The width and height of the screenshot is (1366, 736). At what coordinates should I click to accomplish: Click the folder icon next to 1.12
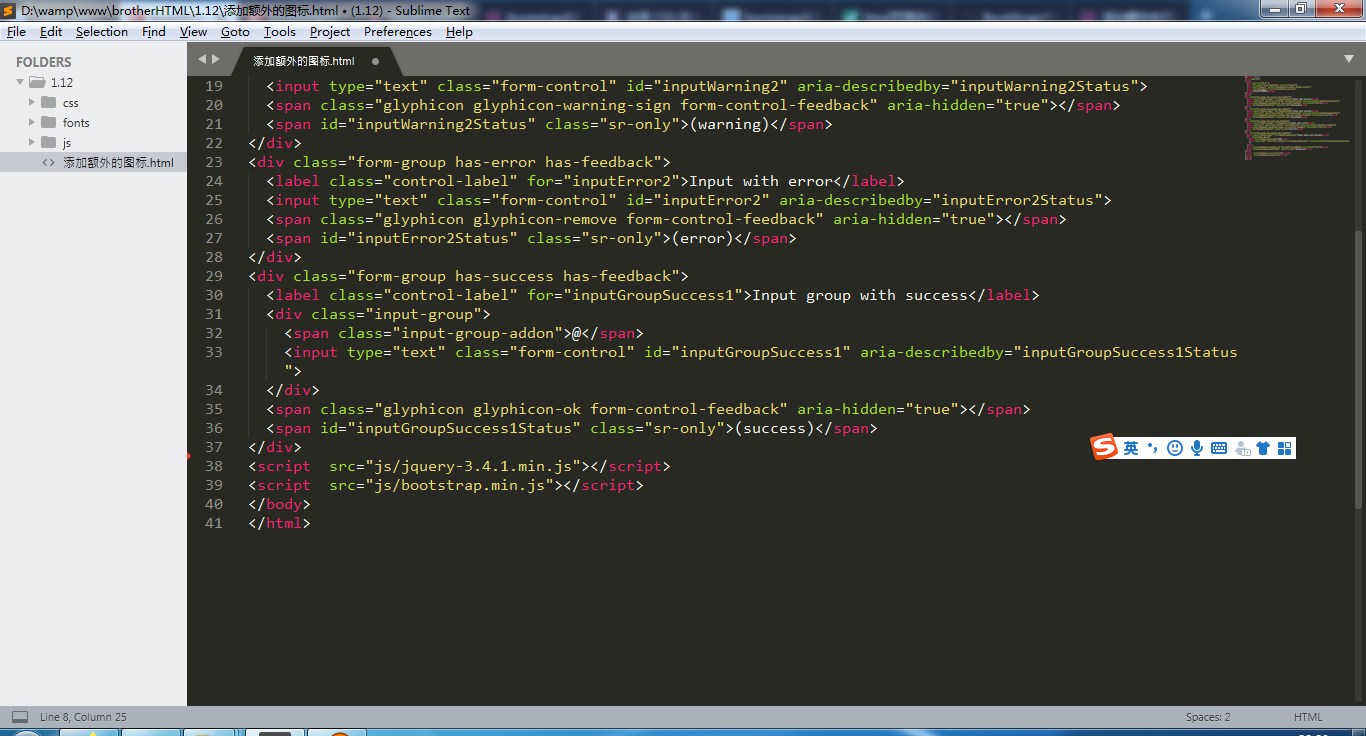[x=37, y=83]
